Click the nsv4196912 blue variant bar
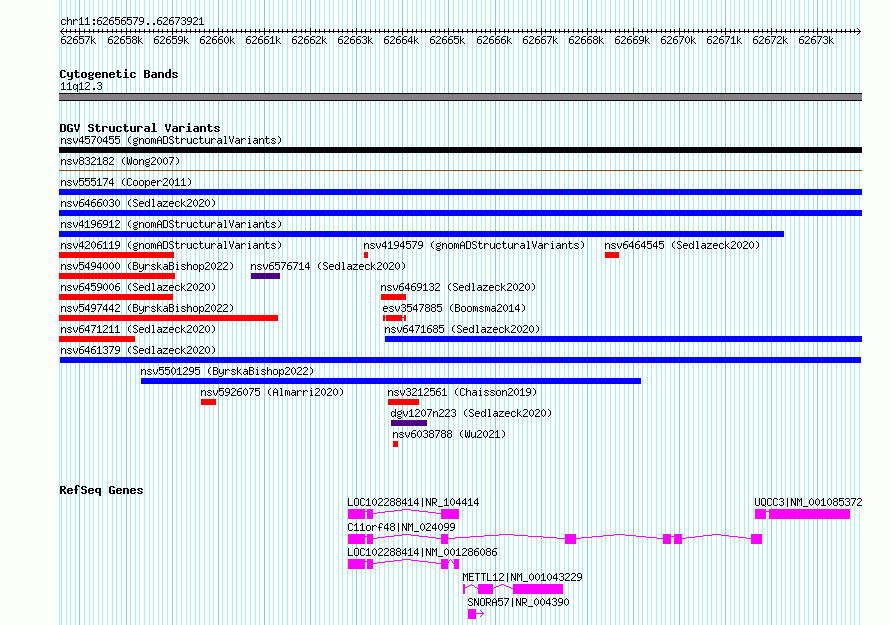Viewport: 890px width, 625px height. pos(421,234)
